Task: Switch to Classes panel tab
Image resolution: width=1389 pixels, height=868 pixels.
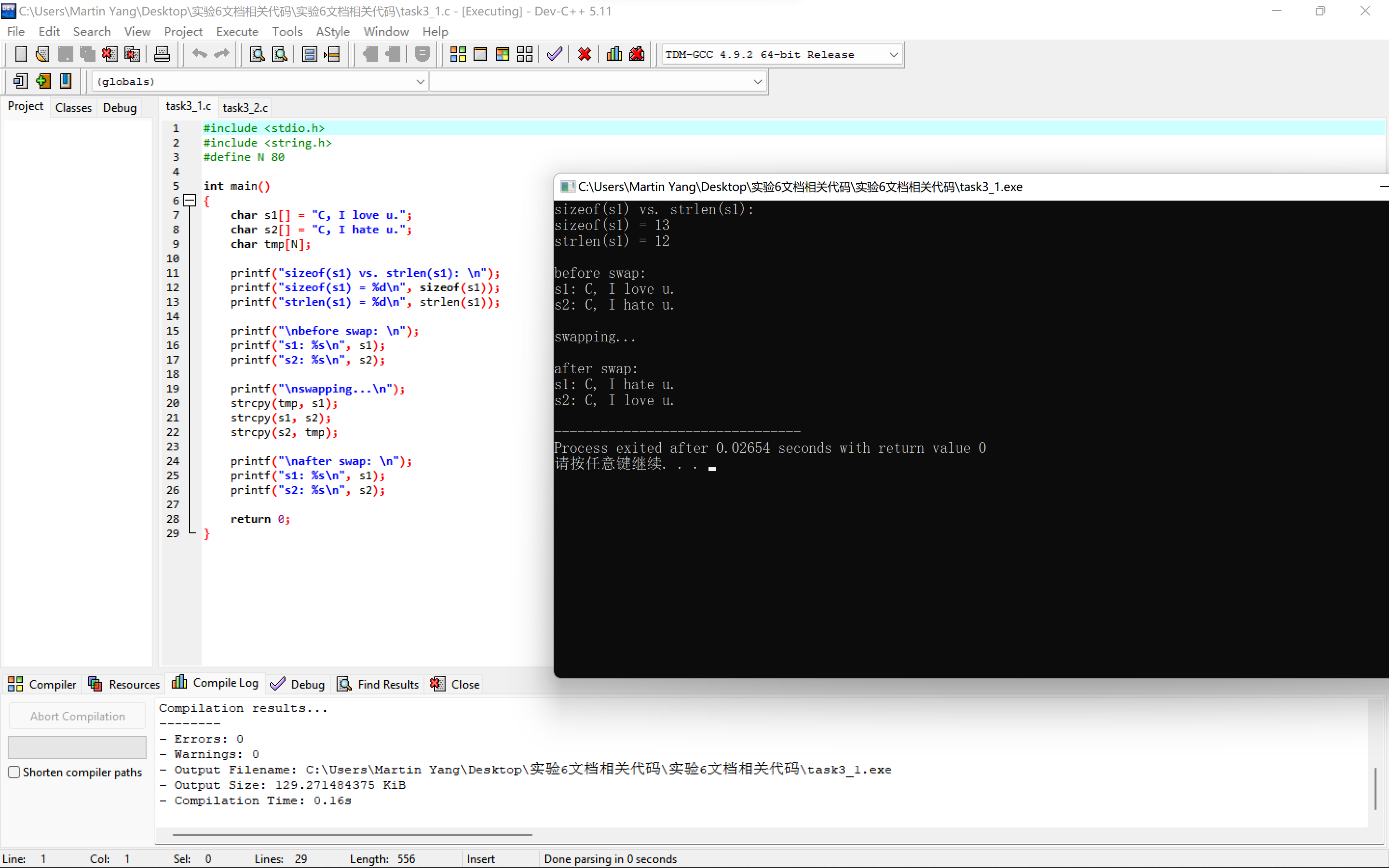Action: click(73, 108)
